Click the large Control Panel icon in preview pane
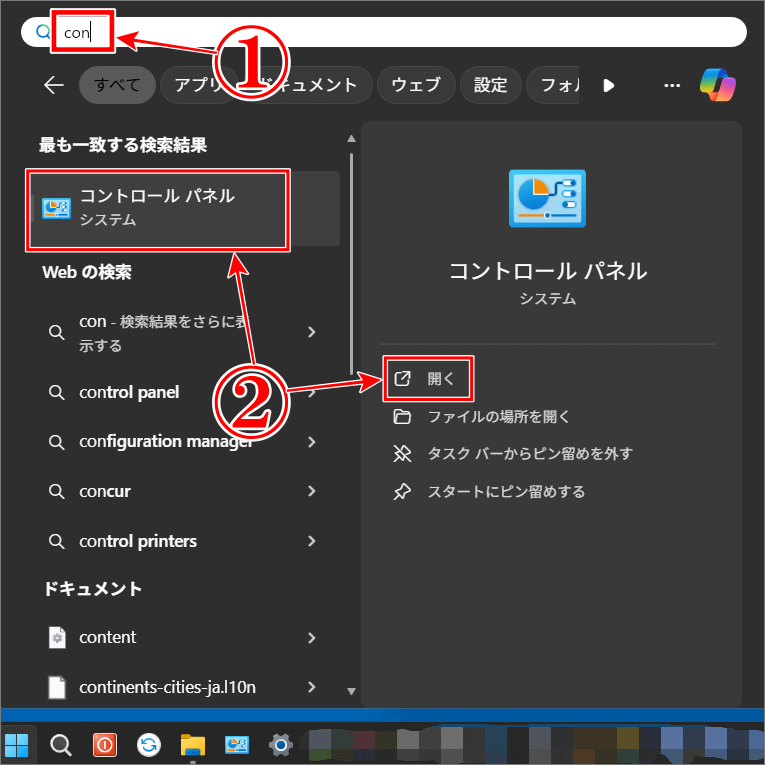765x765 pixels. pos(547,198)
